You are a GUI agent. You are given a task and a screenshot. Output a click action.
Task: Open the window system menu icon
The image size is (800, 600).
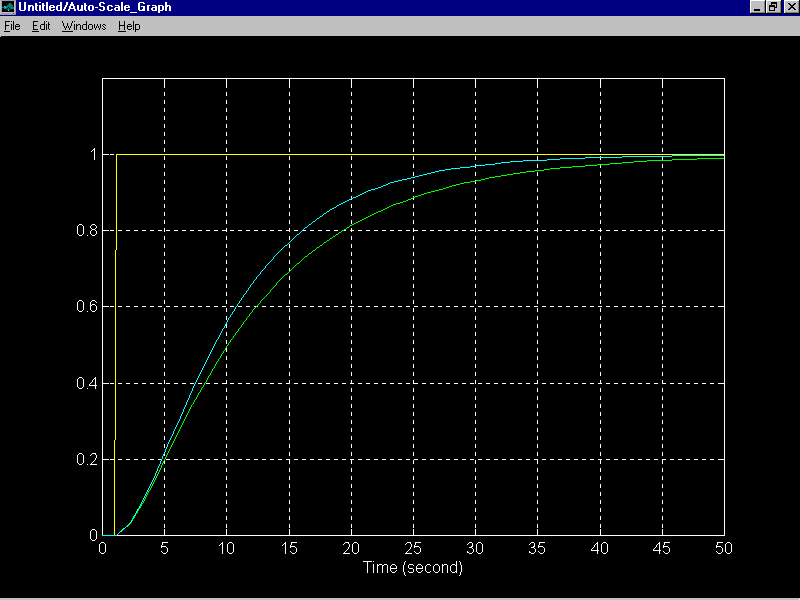pos(8,7)
